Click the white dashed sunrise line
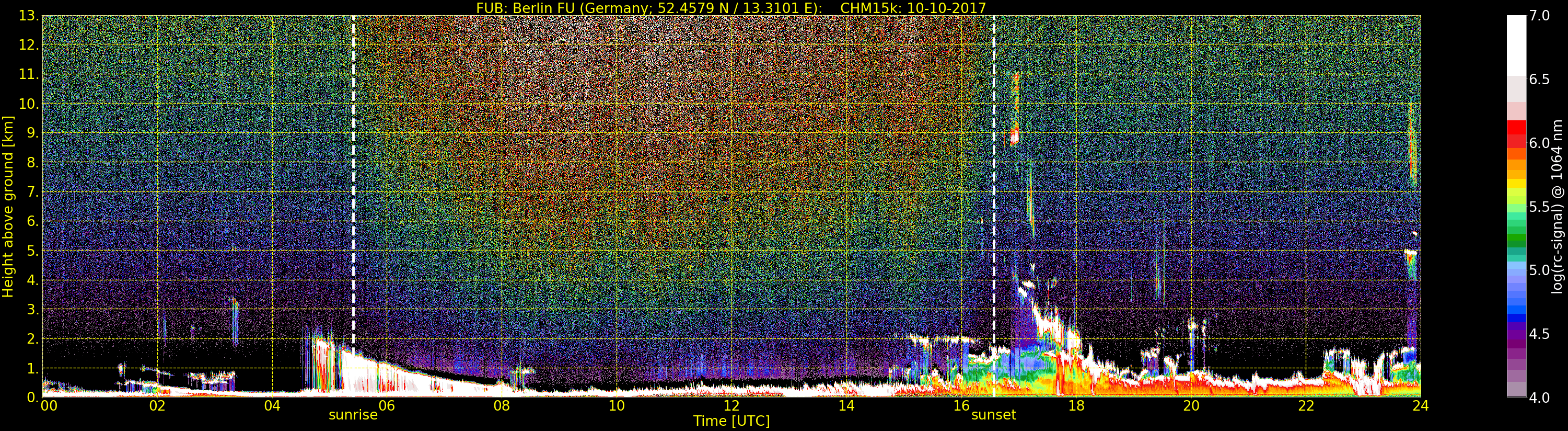The height and width of the screenshot is (431, 1568). tap(353, 186)
